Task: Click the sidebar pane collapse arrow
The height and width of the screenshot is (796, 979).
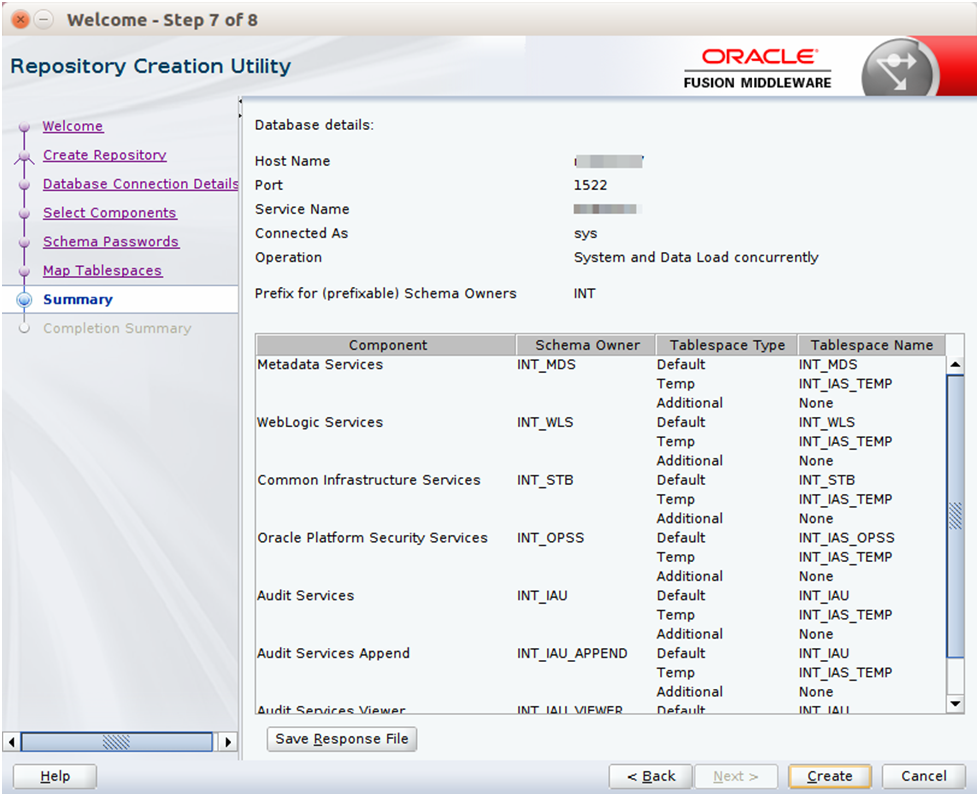Action: tap(240, 101)
